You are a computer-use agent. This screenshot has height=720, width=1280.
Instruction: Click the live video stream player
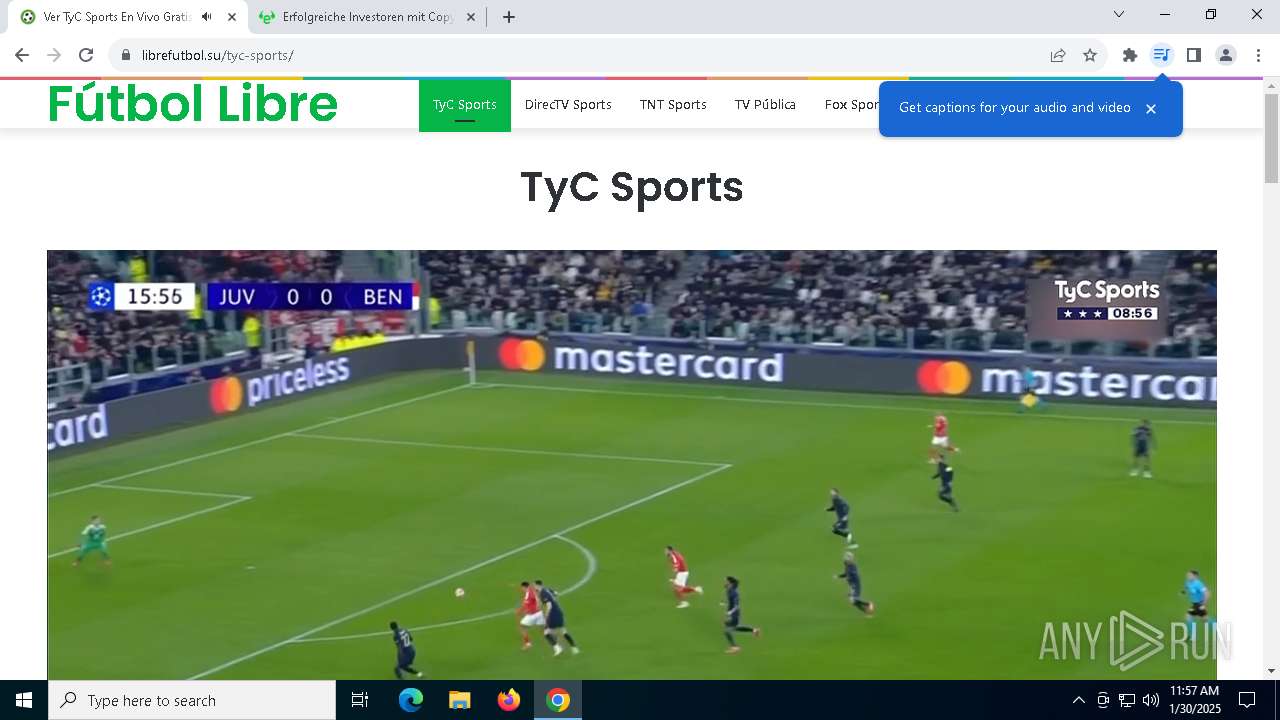click(x=632, y=465)
